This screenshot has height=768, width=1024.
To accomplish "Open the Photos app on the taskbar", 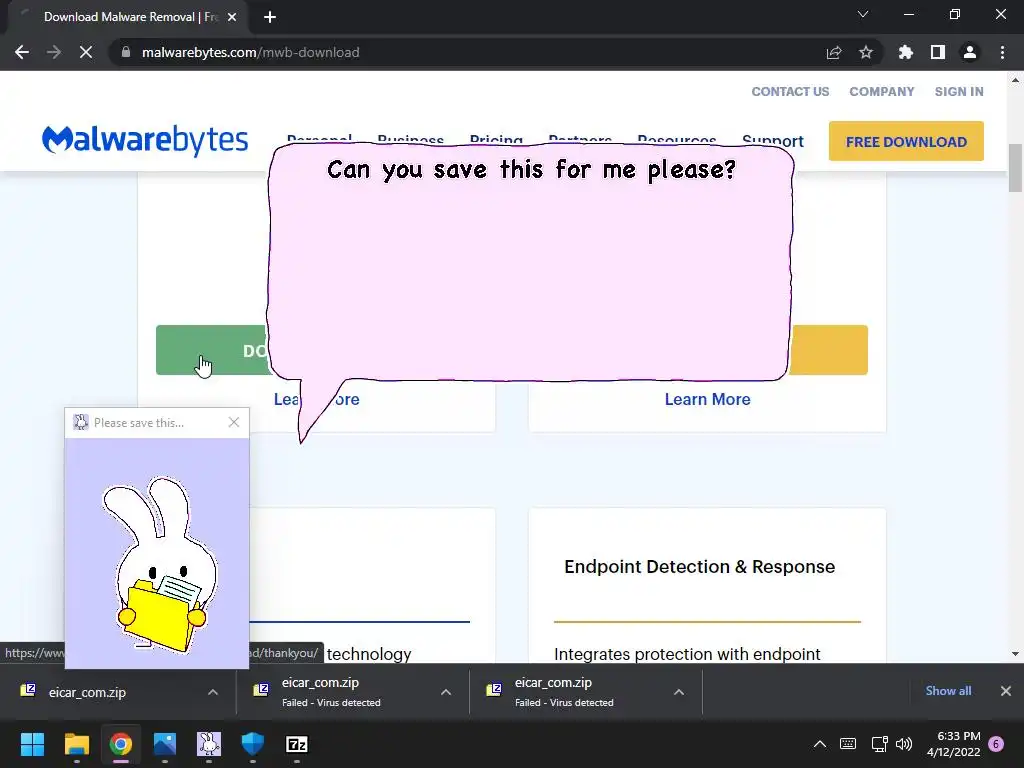I will click(x=165, y=744).
